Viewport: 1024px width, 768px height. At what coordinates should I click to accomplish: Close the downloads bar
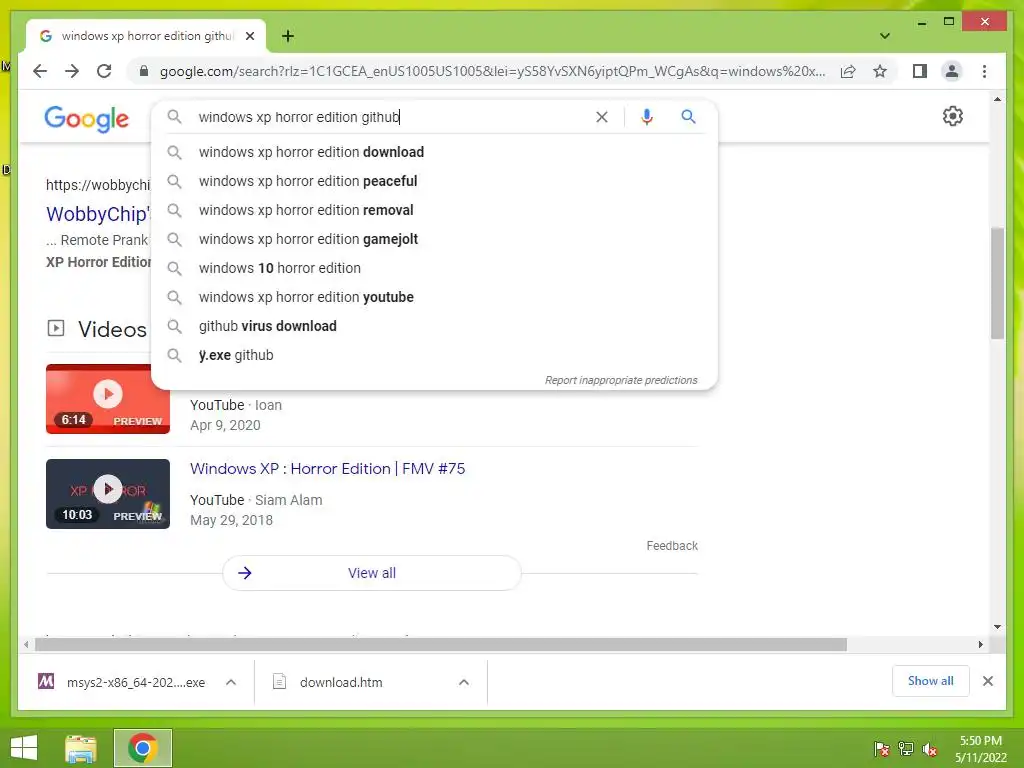[987, 681]
